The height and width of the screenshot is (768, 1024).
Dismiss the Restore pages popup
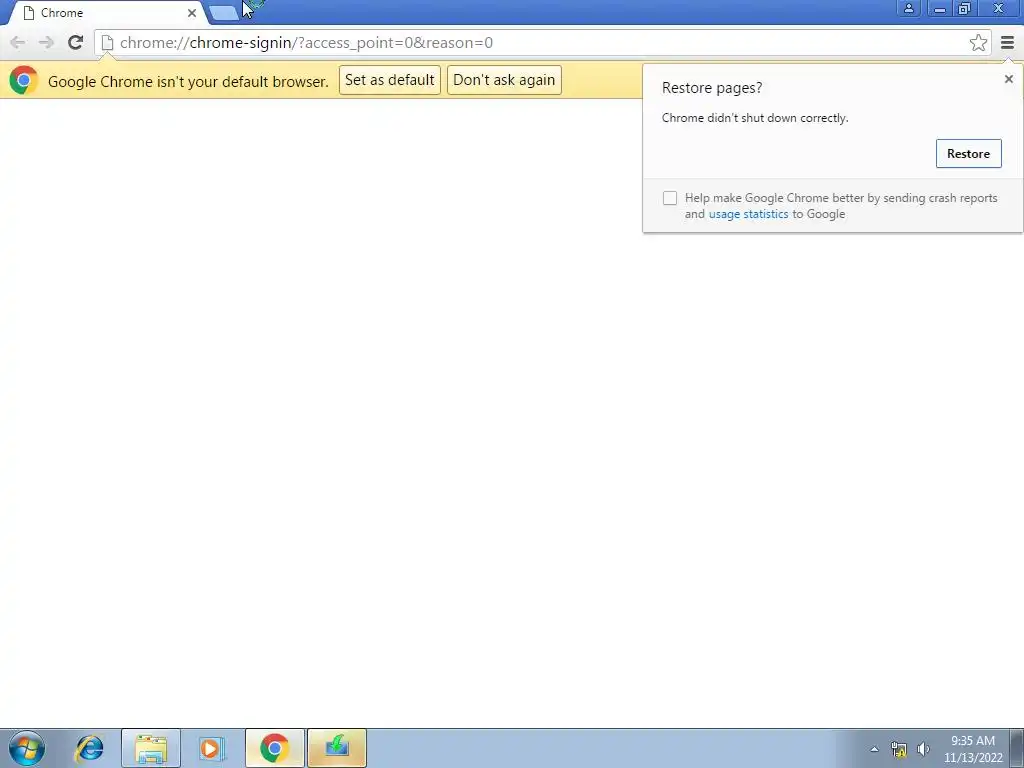pos(1008,79)
